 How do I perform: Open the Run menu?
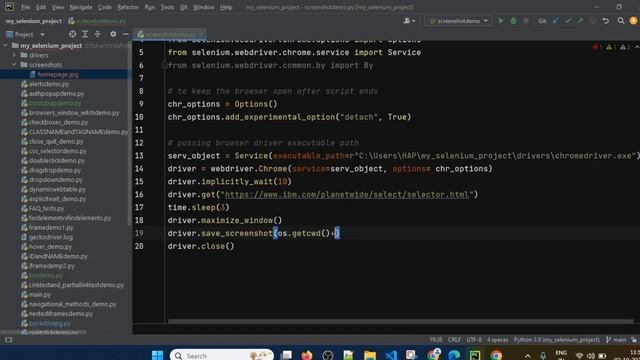[150, 7]
